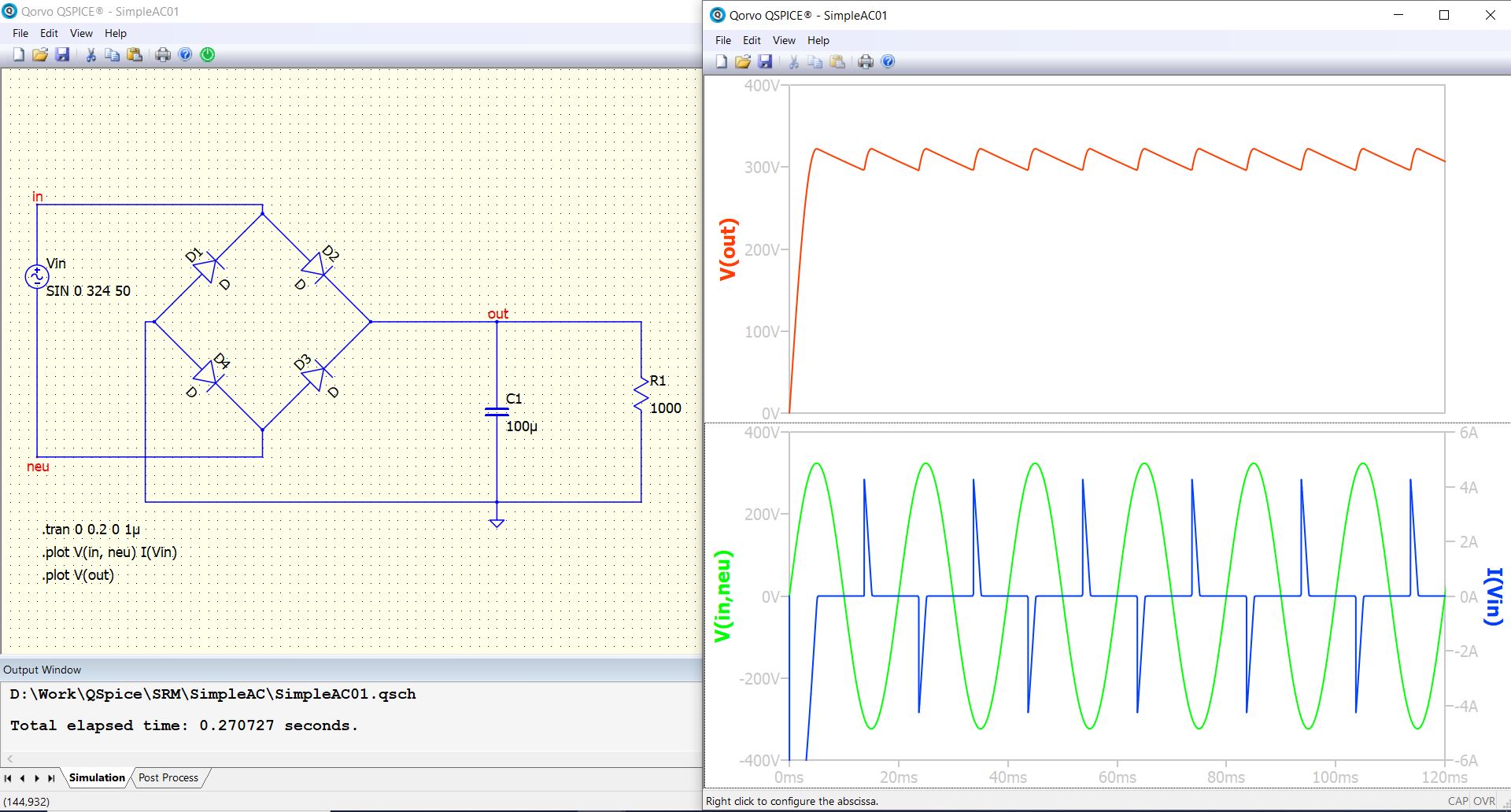Open Edit menu in schematic window
Viewport: 1511px width, 812px height.
coord(49,33)
